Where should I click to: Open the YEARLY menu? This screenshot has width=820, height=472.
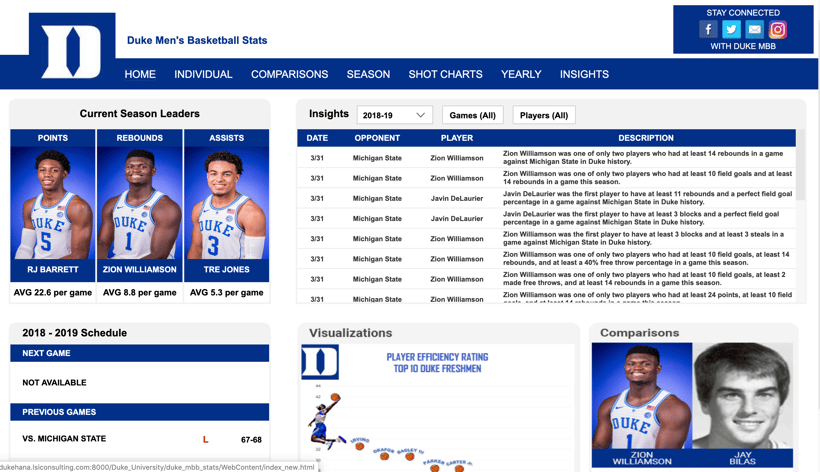coord(521,74)
